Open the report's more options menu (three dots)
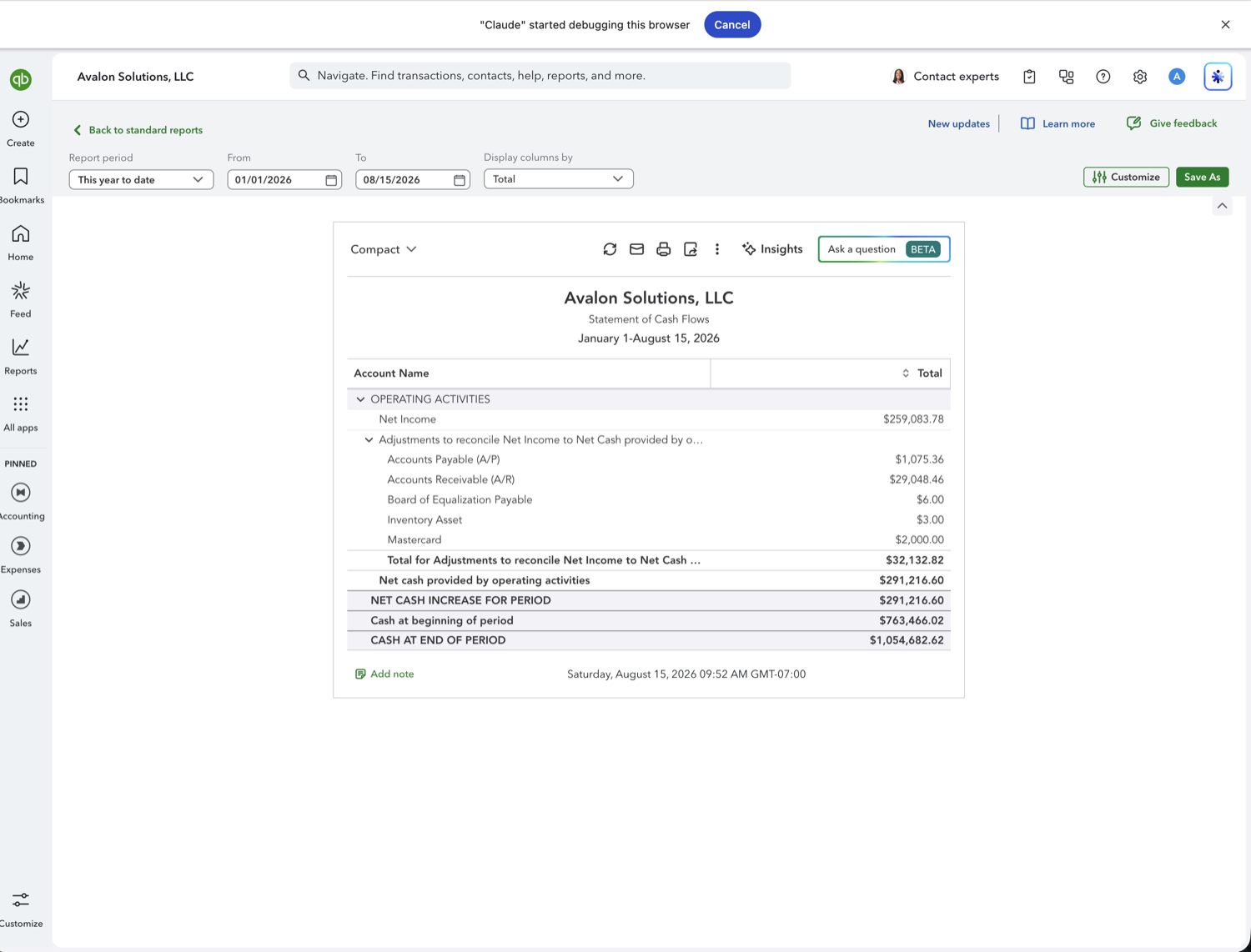Screen dimensions: 1251x952 (717, 249)
